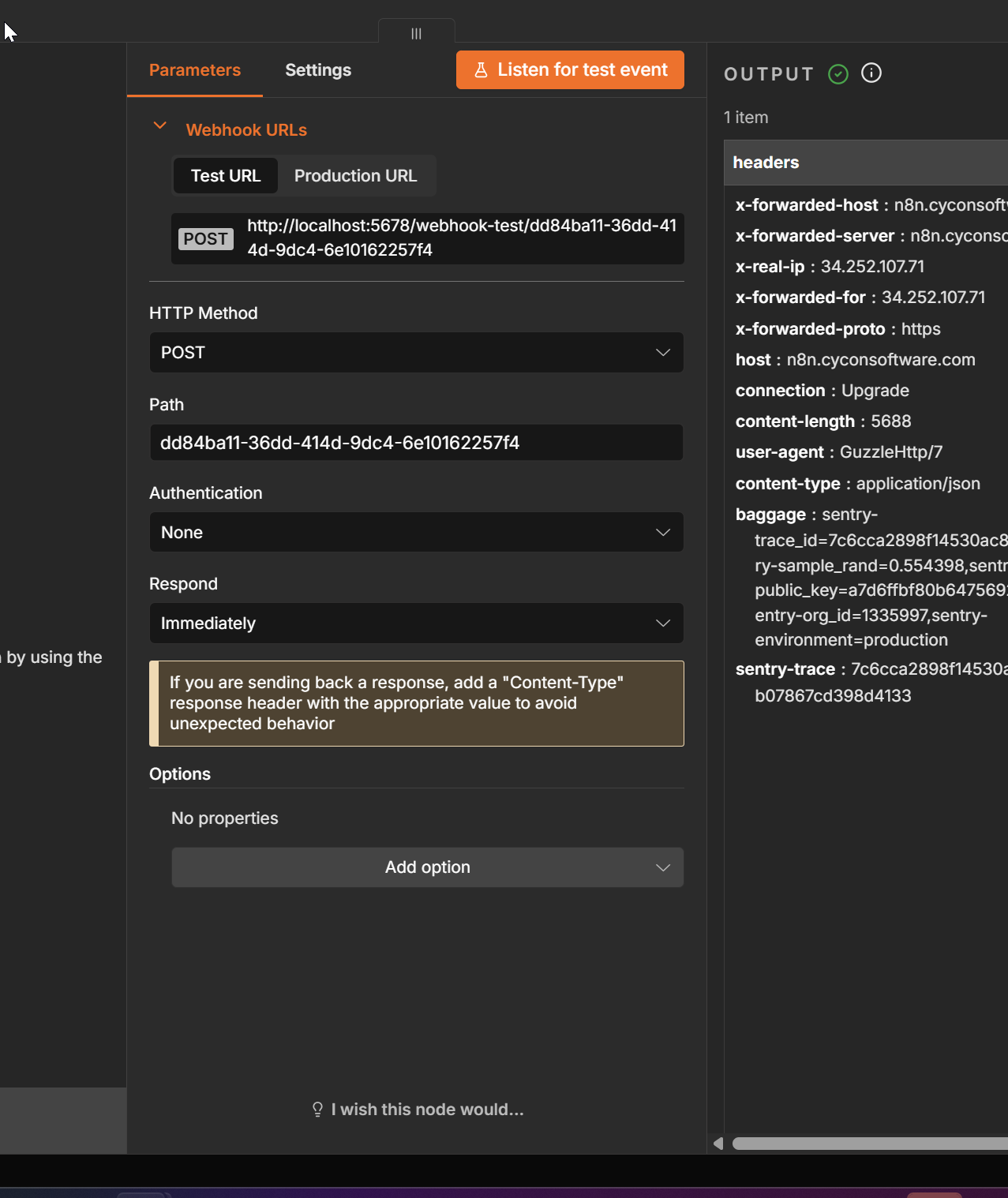Click the '1 item' output count
The height and width of the screenshot is (1198, 1008).
(746, 118)
